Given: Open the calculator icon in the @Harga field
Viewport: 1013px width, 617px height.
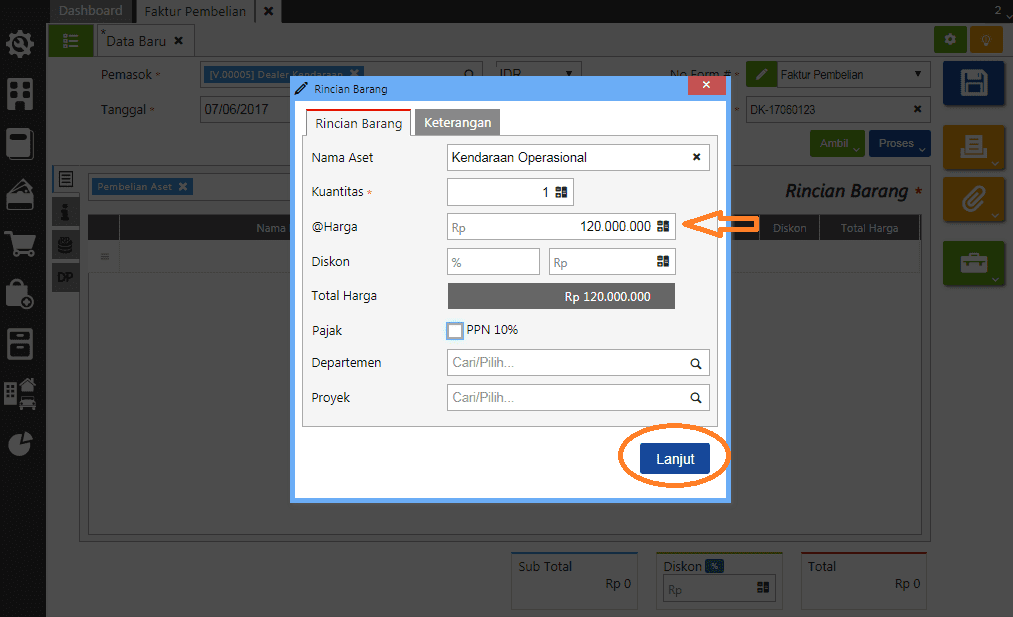Looking at the screenshot, I should [x=664, y=226].
